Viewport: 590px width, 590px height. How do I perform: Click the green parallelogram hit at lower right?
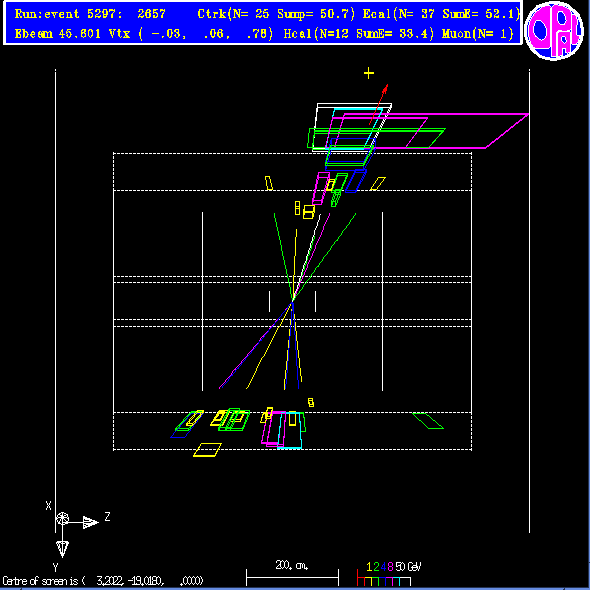(428, 421)
